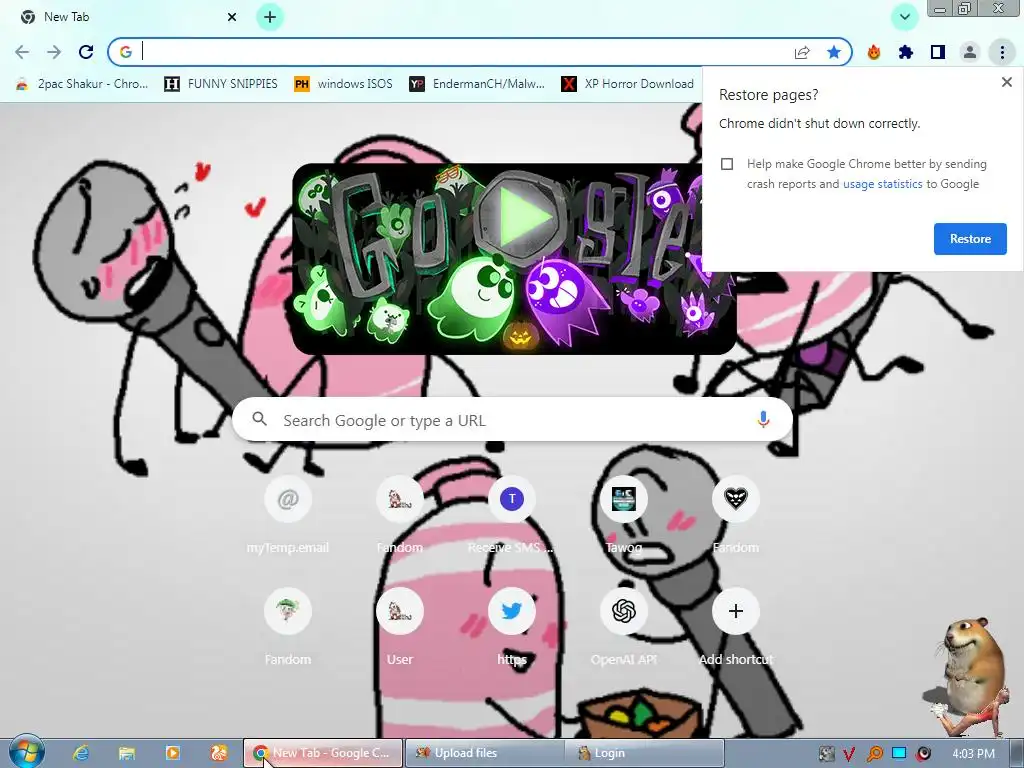Launch Internet Explorer from taskbar
The width and height of the screenshot is (1024, 768).
pos(81,753)
